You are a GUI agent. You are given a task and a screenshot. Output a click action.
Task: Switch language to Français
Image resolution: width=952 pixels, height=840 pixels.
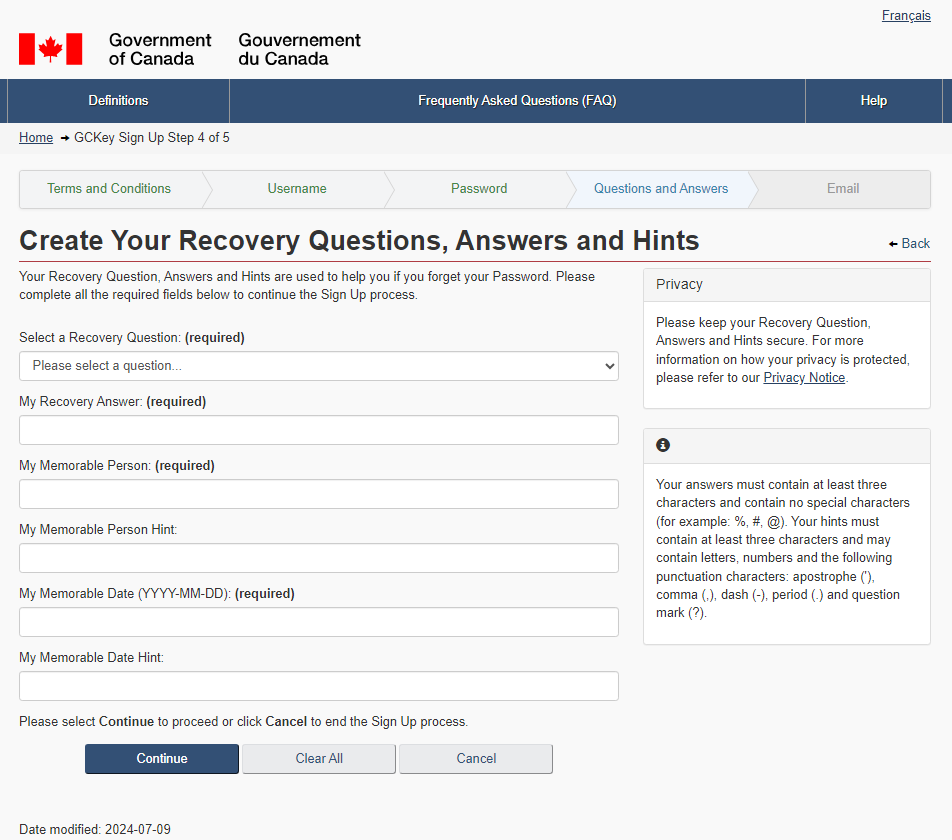pos(906,16)
